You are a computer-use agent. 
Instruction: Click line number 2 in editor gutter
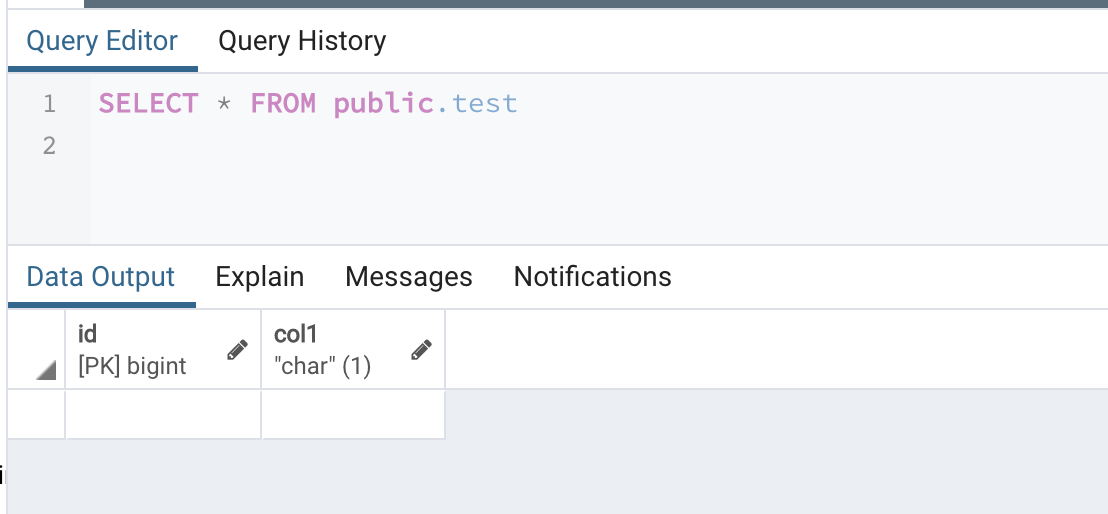[x=49, y=146]
